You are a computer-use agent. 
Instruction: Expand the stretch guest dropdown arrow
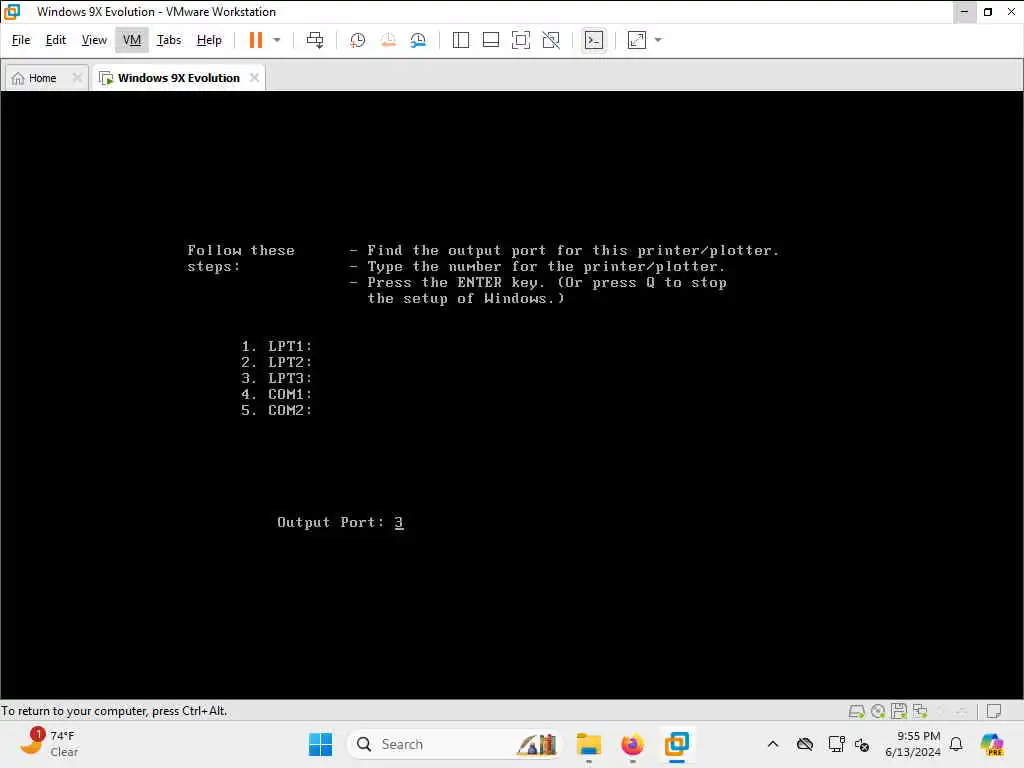(658, 40)
